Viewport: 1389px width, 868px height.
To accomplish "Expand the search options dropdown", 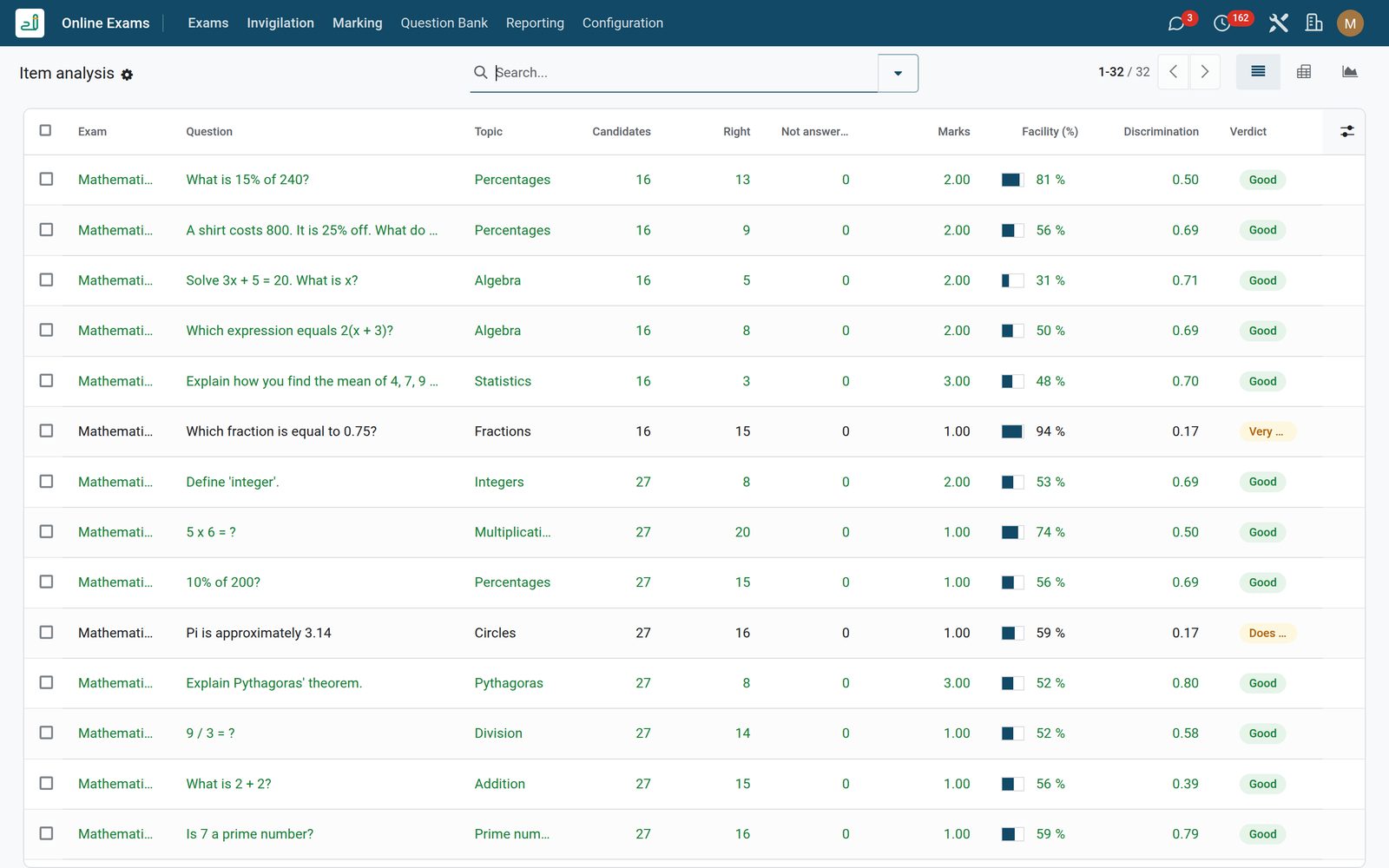I will pos(898,73).
